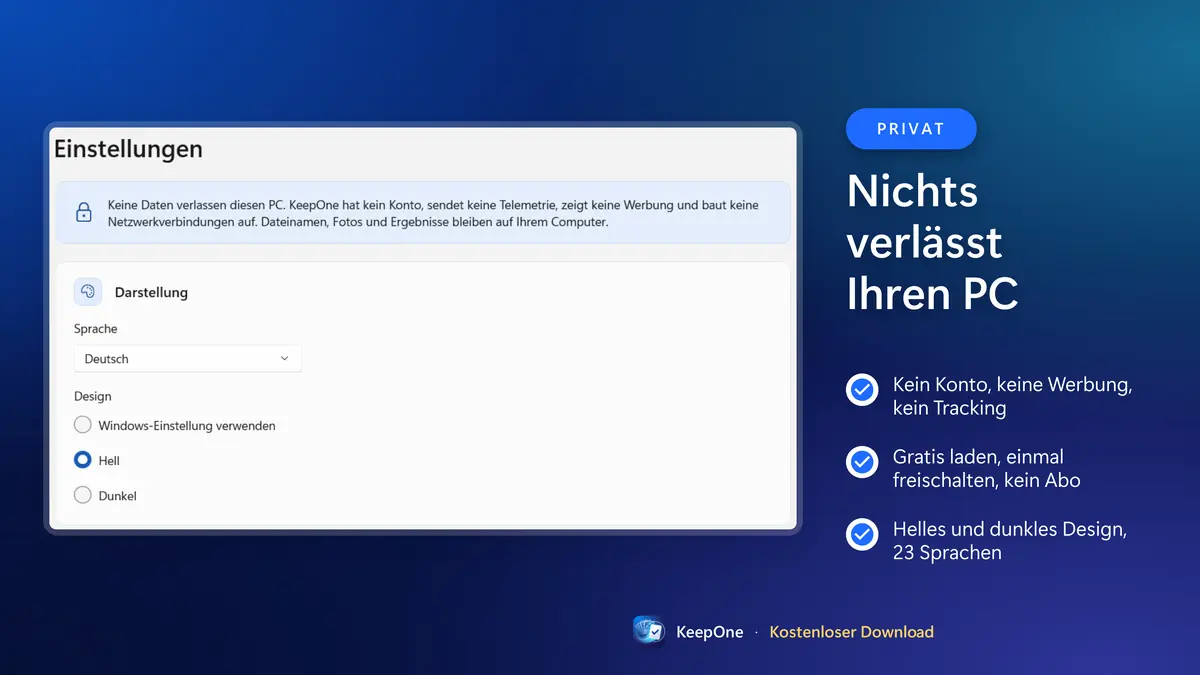Select the Hell design radio button
The width and height of the screenshot is (1200, 675).
(x=83, y=460)
